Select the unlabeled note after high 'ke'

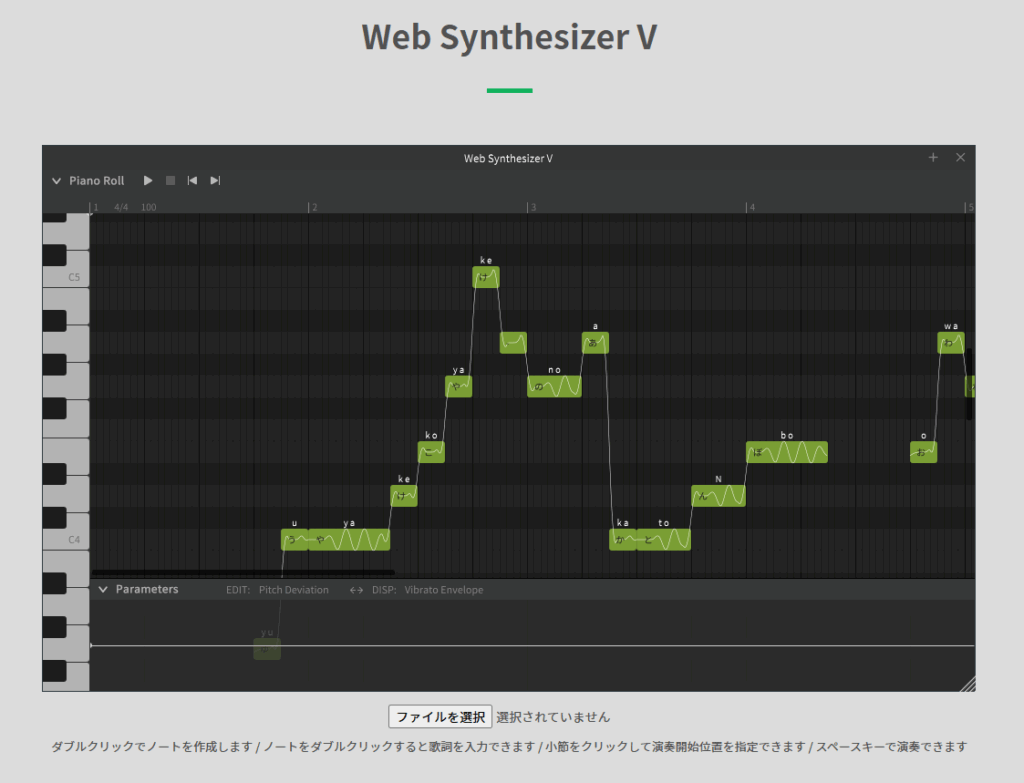point(513,343)
